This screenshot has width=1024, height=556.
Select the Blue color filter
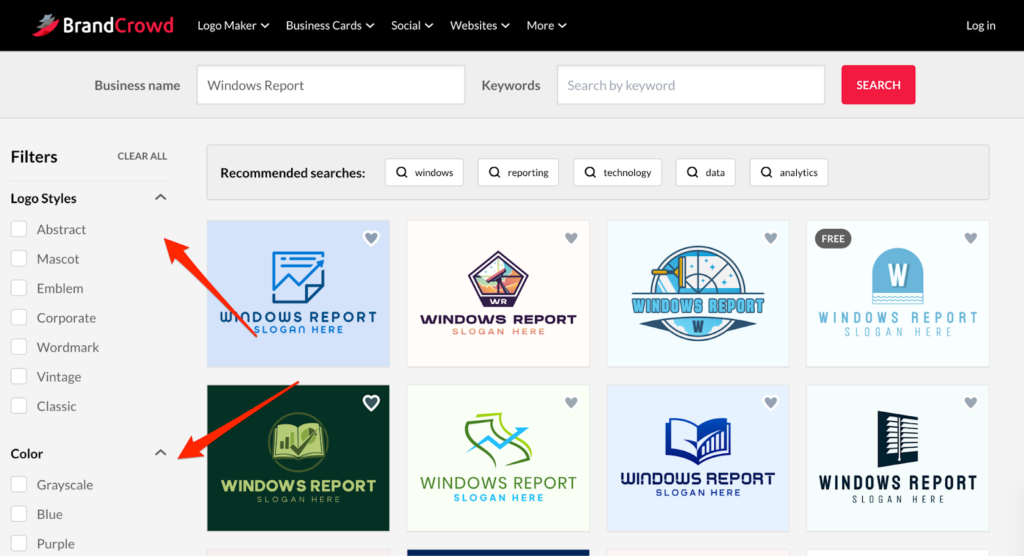pos(19,514)
